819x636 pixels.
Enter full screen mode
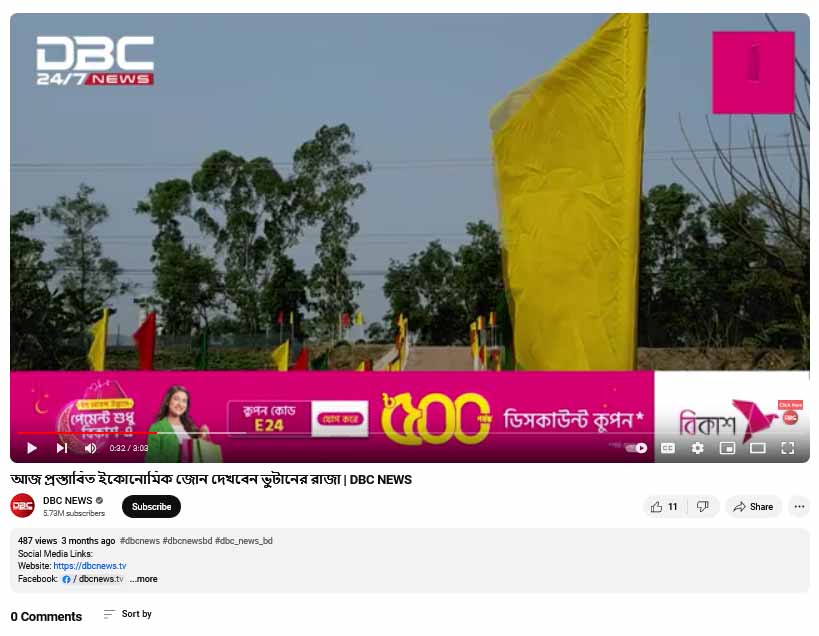[x=788, y=448]
